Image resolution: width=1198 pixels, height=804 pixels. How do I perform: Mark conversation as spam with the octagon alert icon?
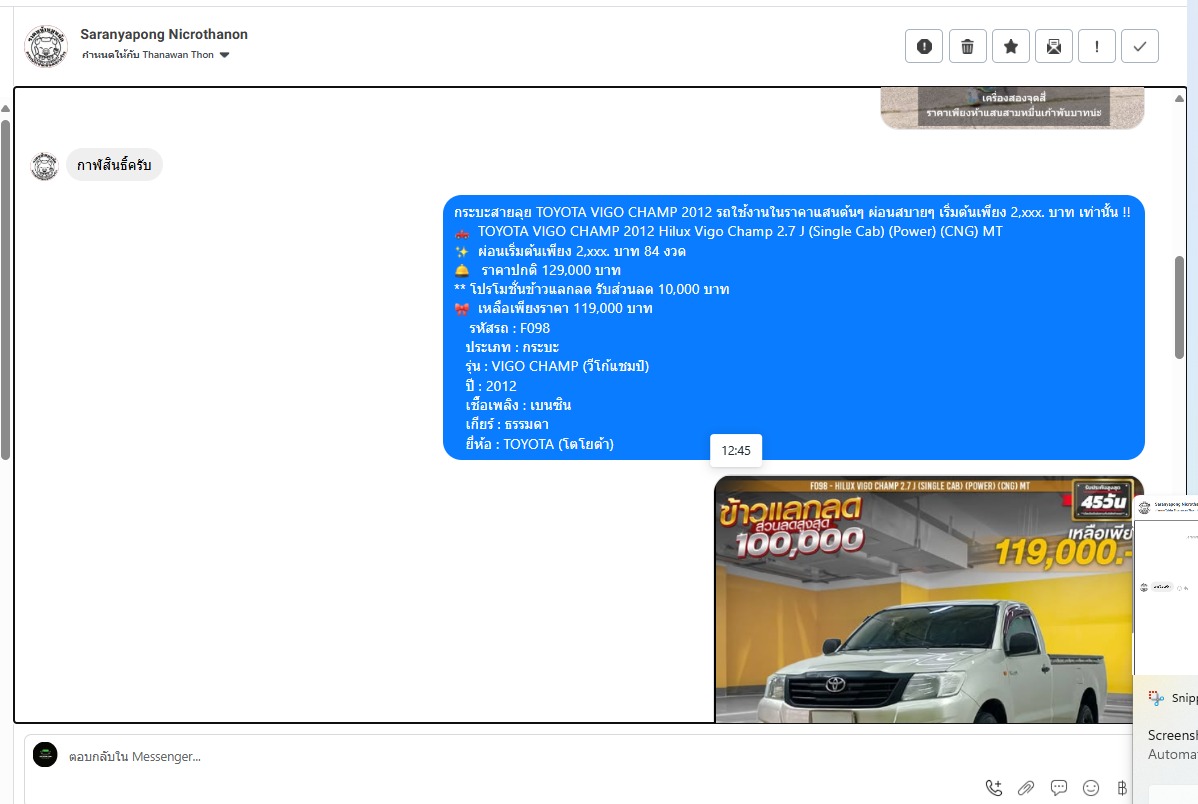tap(924, 47)
